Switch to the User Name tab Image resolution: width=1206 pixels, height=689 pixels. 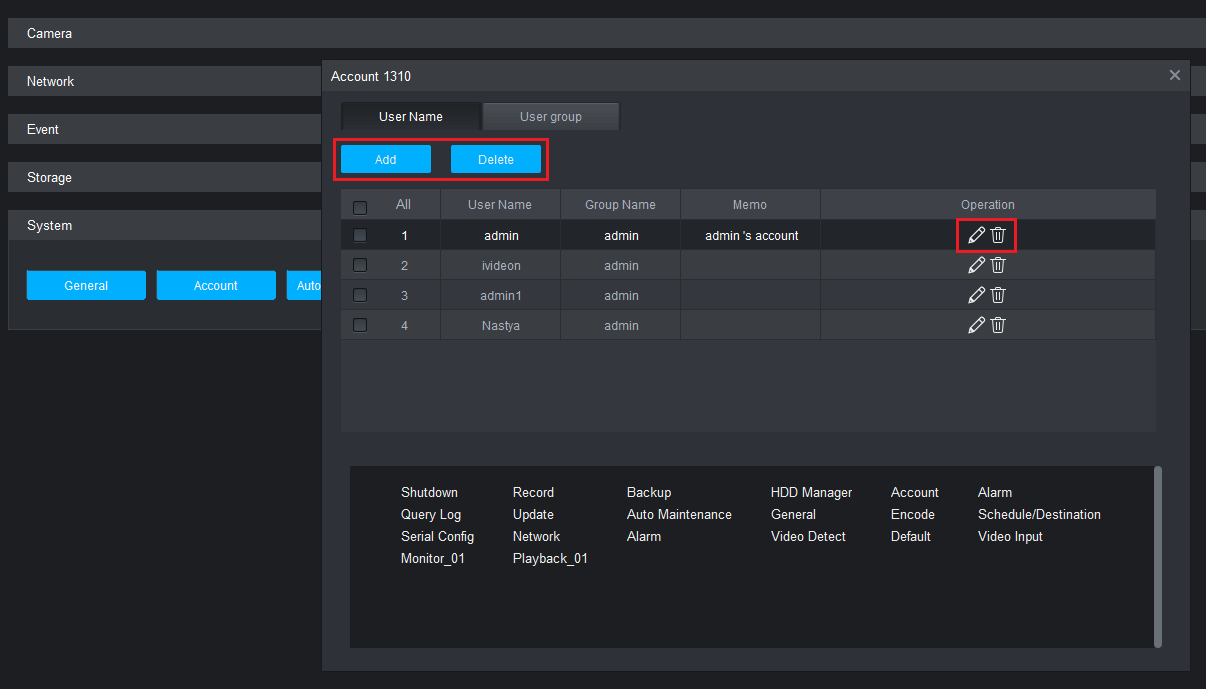pos(411,116)
